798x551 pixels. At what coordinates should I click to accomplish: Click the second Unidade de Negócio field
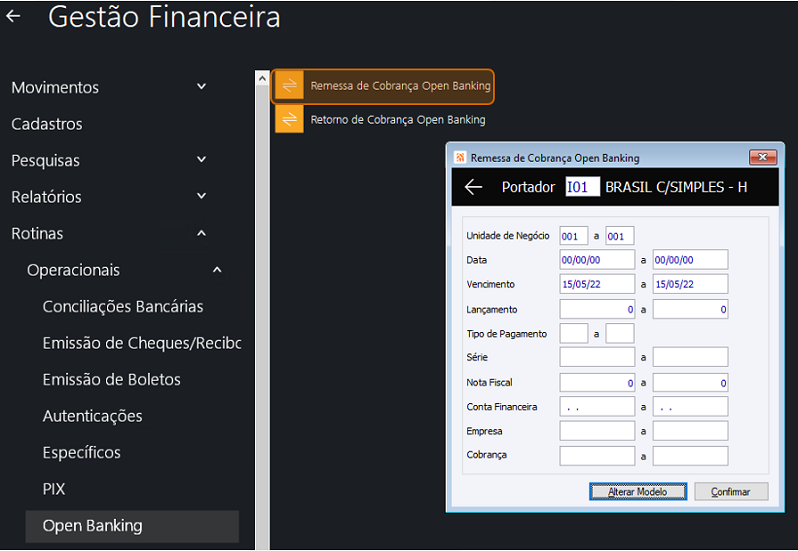pyautogui.click(x=619, y=236)
